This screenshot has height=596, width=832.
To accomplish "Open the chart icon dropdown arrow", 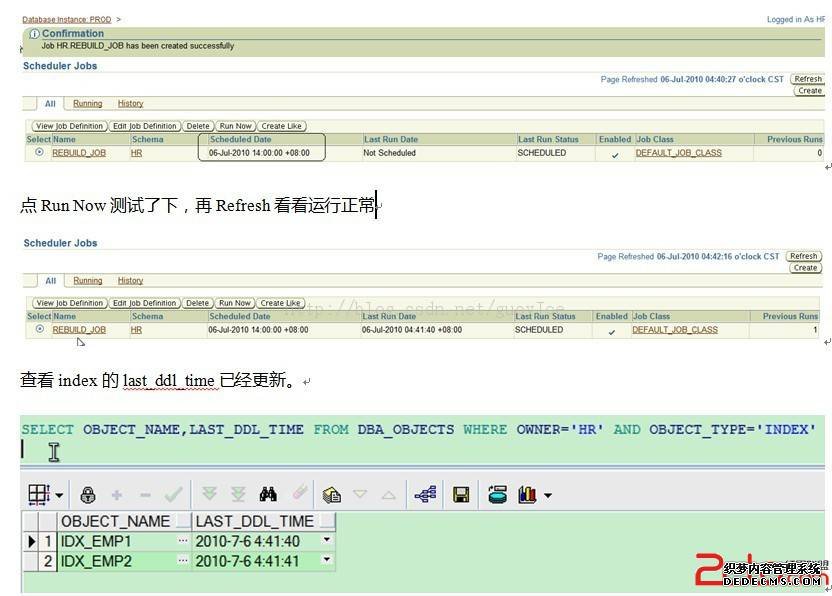I will point(547,496).
